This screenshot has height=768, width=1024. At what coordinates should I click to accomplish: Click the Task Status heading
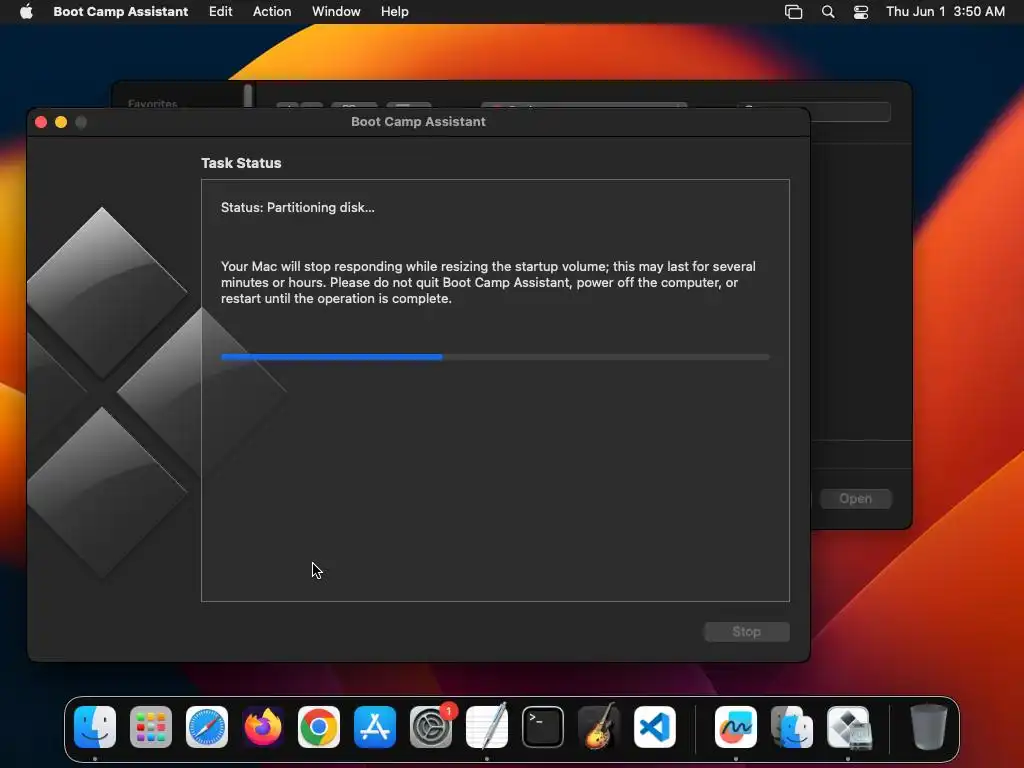(241, 163)
